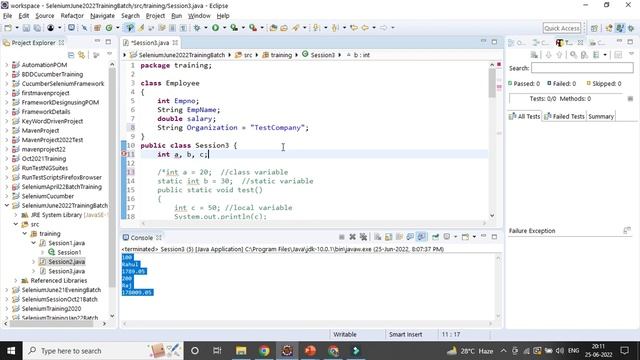Expand the JRE System Library node
The width and height of the screenshot is (640, 360).
point(16,215)
